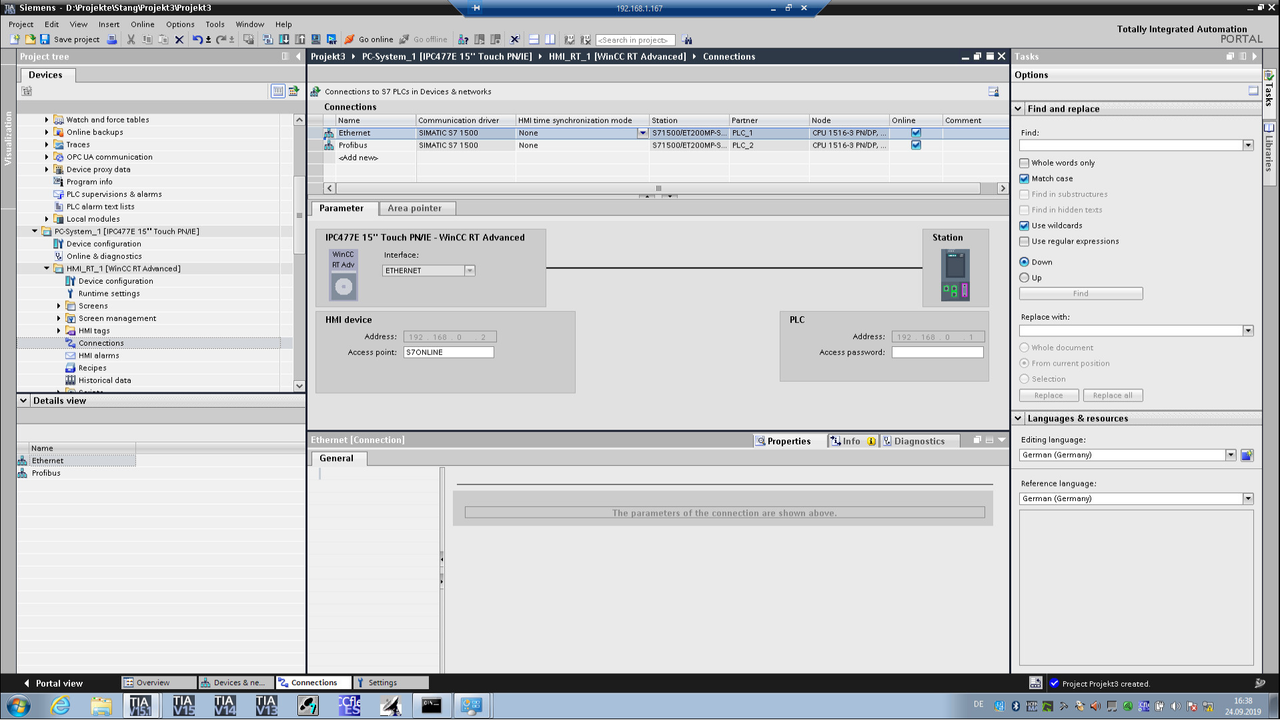The image size is (1280, 720).
Task: Collapse the HMI_RT_1 tree node
Action: click(x=46, y=268)
